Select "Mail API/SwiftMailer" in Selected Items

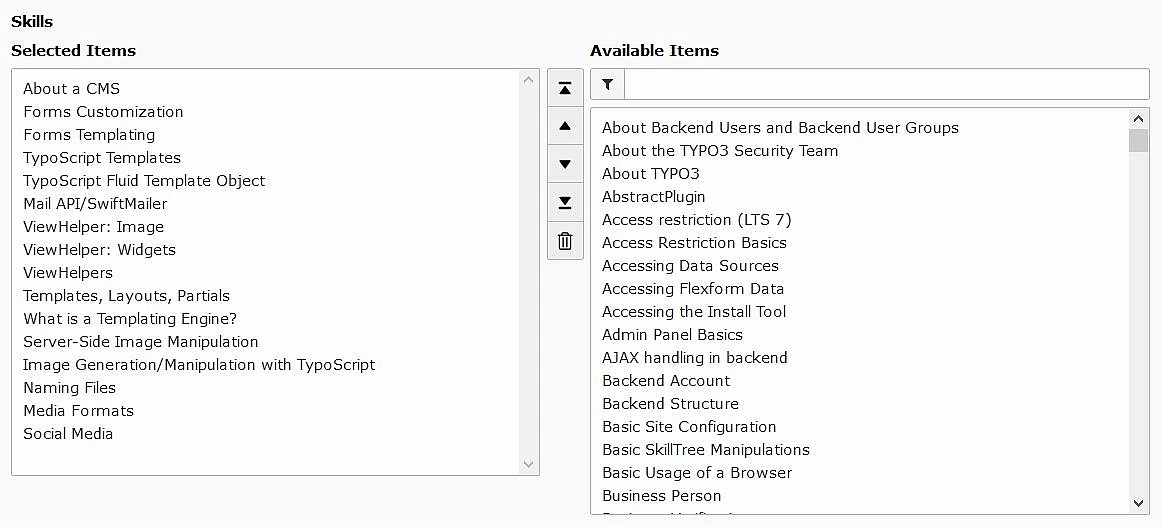click(x=95, y=204)
